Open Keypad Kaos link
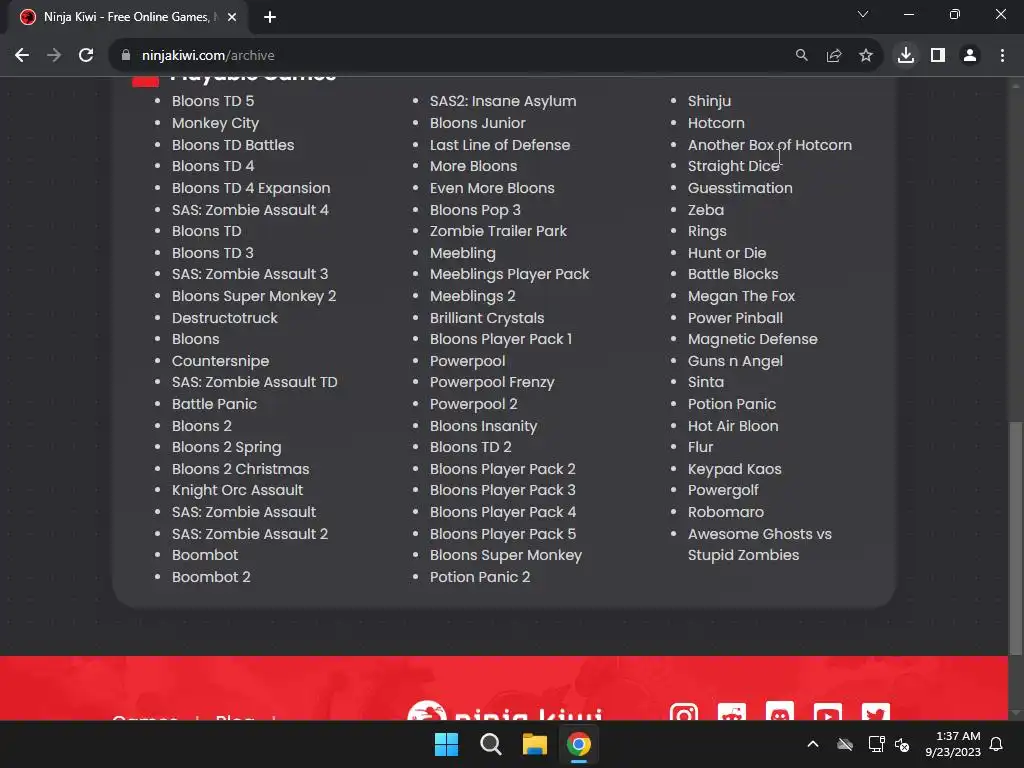Image resolution: width=1024 pixels, height=768 pixels. [734, 469]
